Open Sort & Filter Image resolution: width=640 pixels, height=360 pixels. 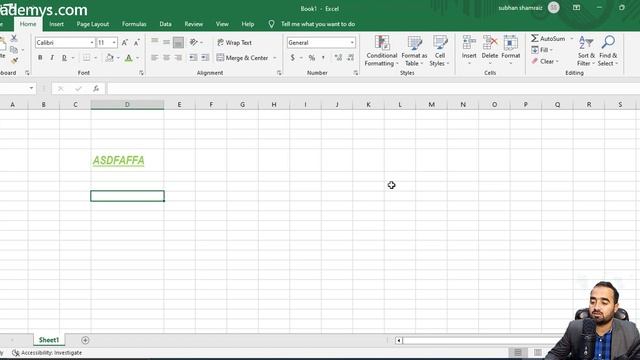point(586,51)
